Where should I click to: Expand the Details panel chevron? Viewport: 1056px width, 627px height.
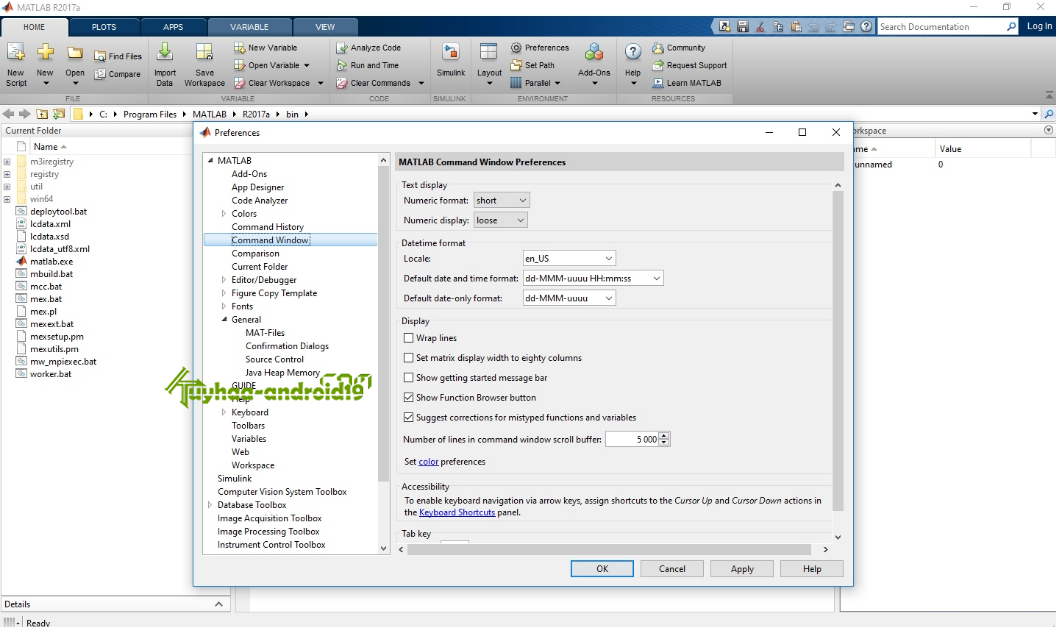point(218,604)
